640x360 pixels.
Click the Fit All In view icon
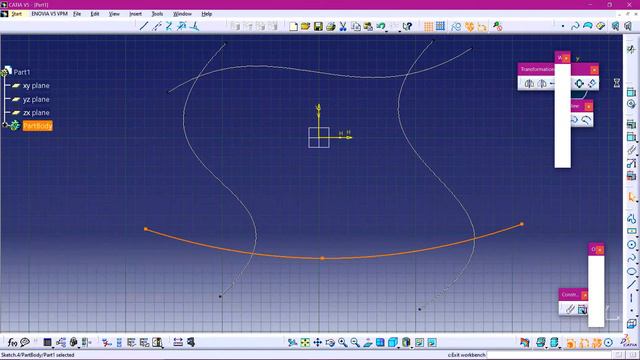tap(305, 342)
